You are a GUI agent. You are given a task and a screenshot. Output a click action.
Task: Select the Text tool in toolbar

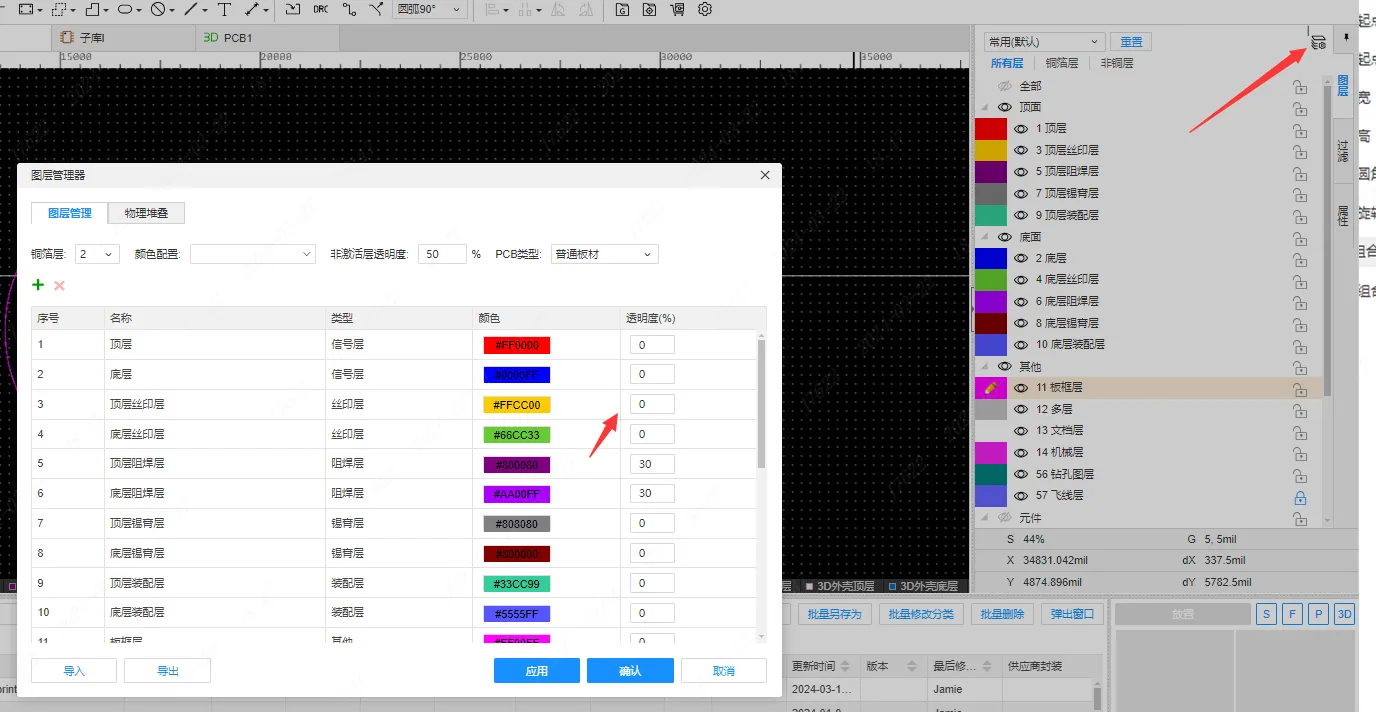(x=224, y=9)
